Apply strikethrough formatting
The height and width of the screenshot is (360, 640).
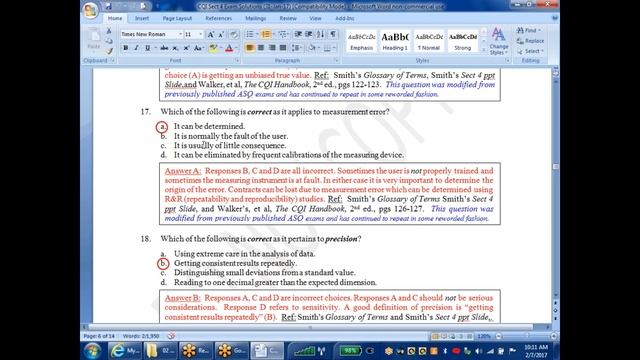coord(164,48)
